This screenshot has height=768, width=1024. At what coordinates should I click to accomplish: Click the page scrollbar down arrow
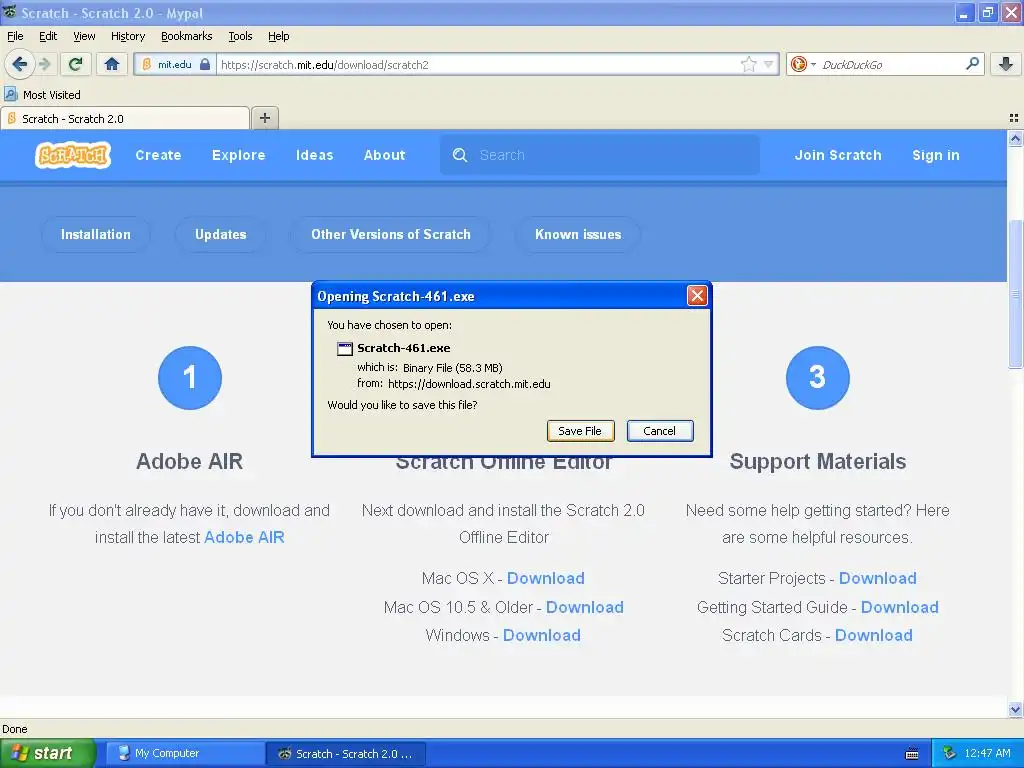(1015, 709)
